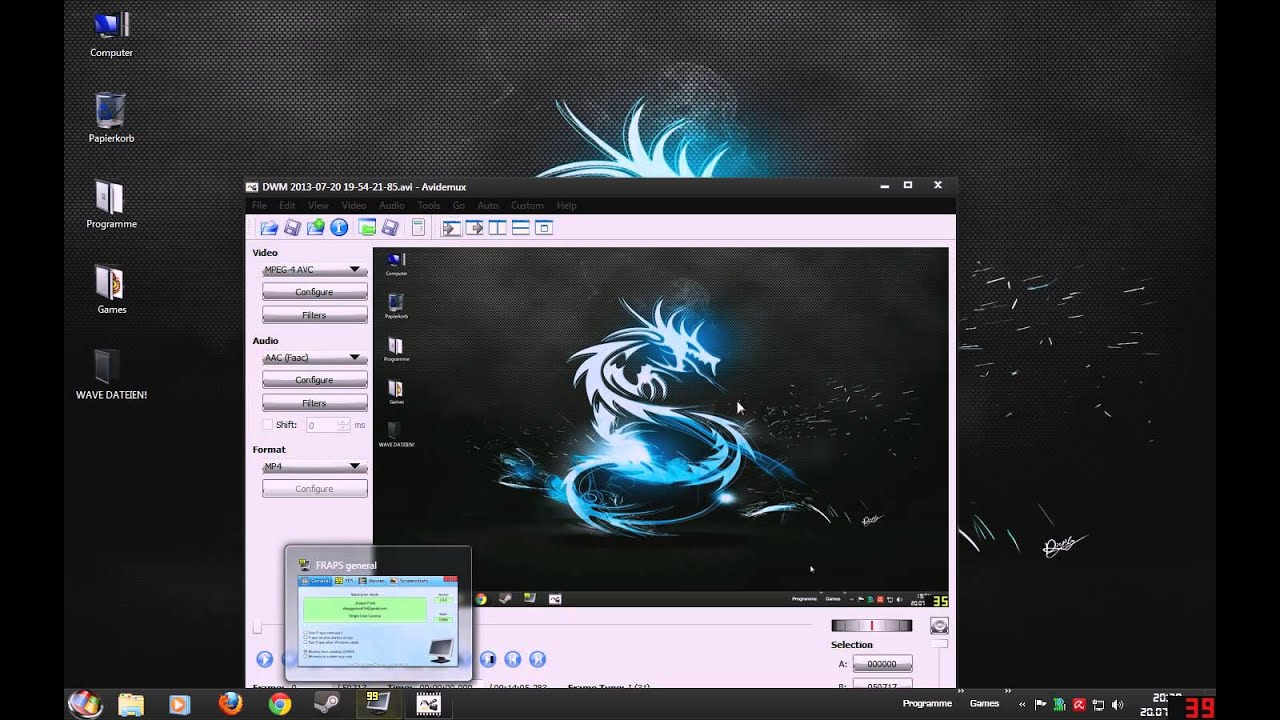Open the Go menu
This screenshot has height=720, width=1280.
point(459,206)
